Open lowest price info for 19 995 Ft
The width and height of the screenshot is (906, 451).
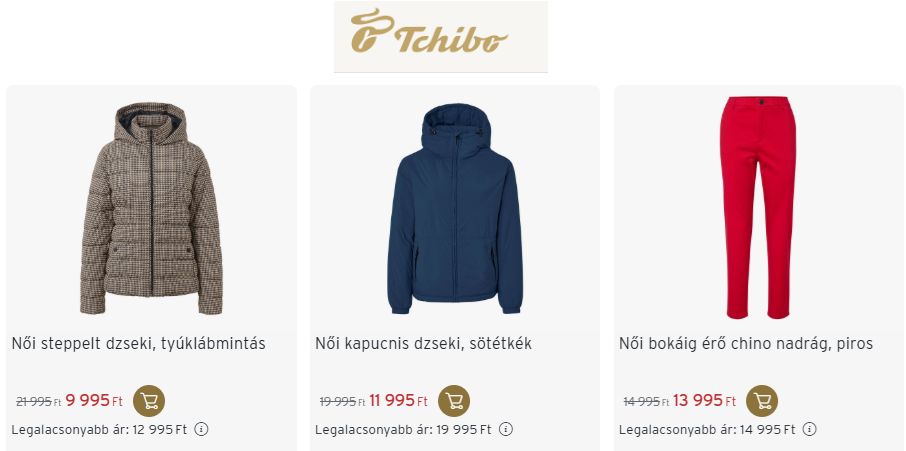506,430
